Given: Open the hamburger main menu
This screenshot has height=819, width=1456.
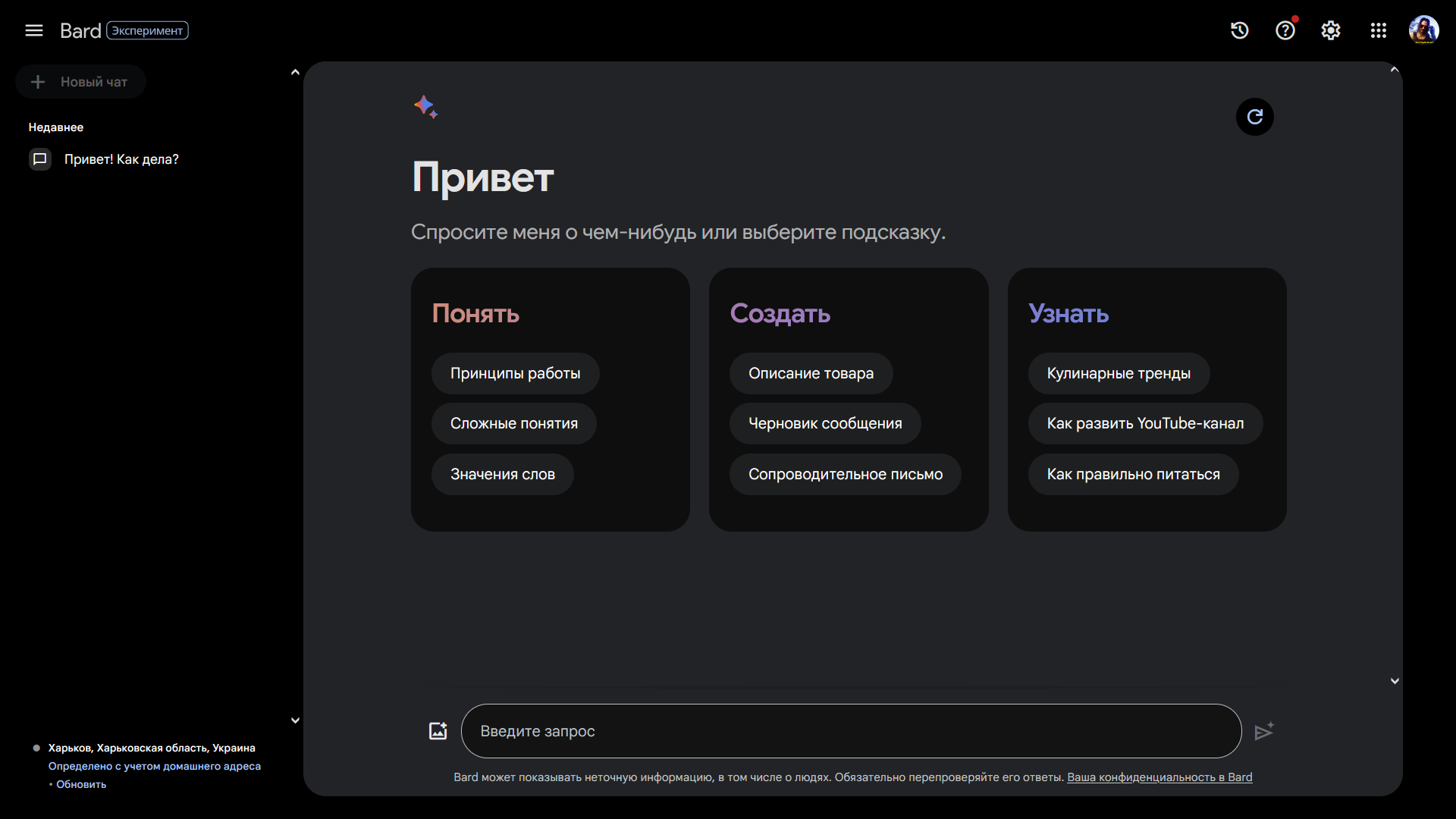Looking at the screenshot, I should (x=34, y=30).
